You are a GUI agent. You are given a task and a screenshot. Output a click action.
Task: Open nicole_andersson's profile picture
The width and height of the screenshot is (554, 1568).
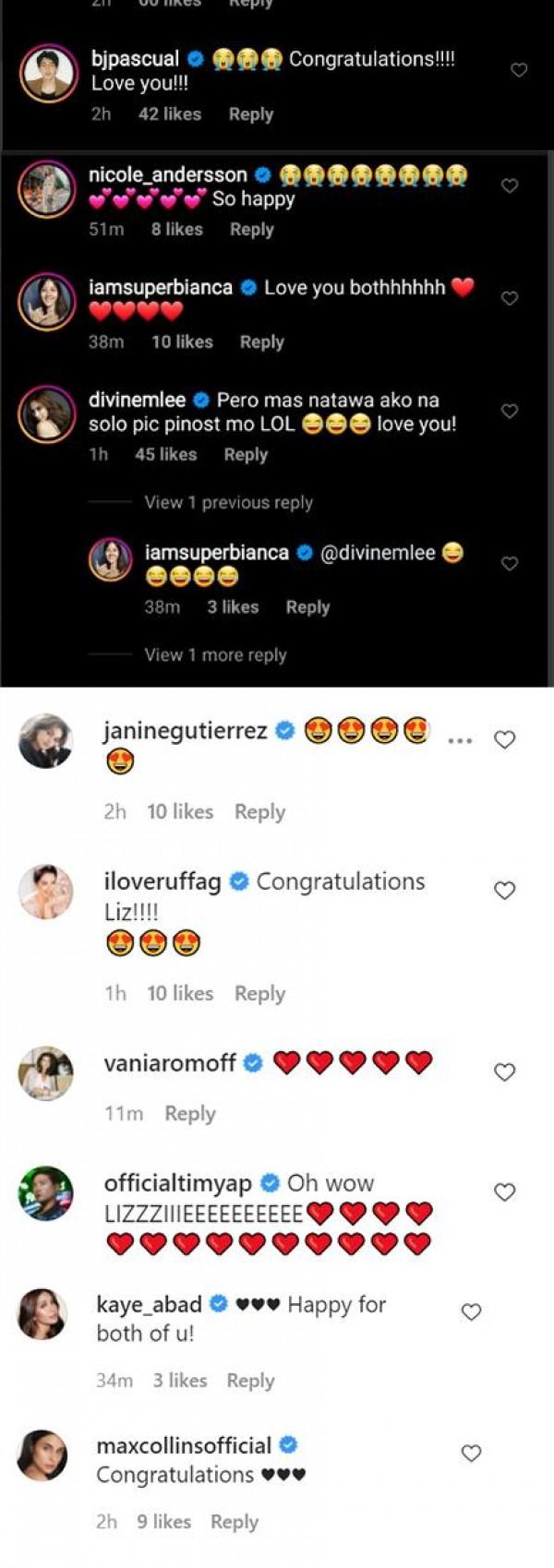(x=47, y=189)
